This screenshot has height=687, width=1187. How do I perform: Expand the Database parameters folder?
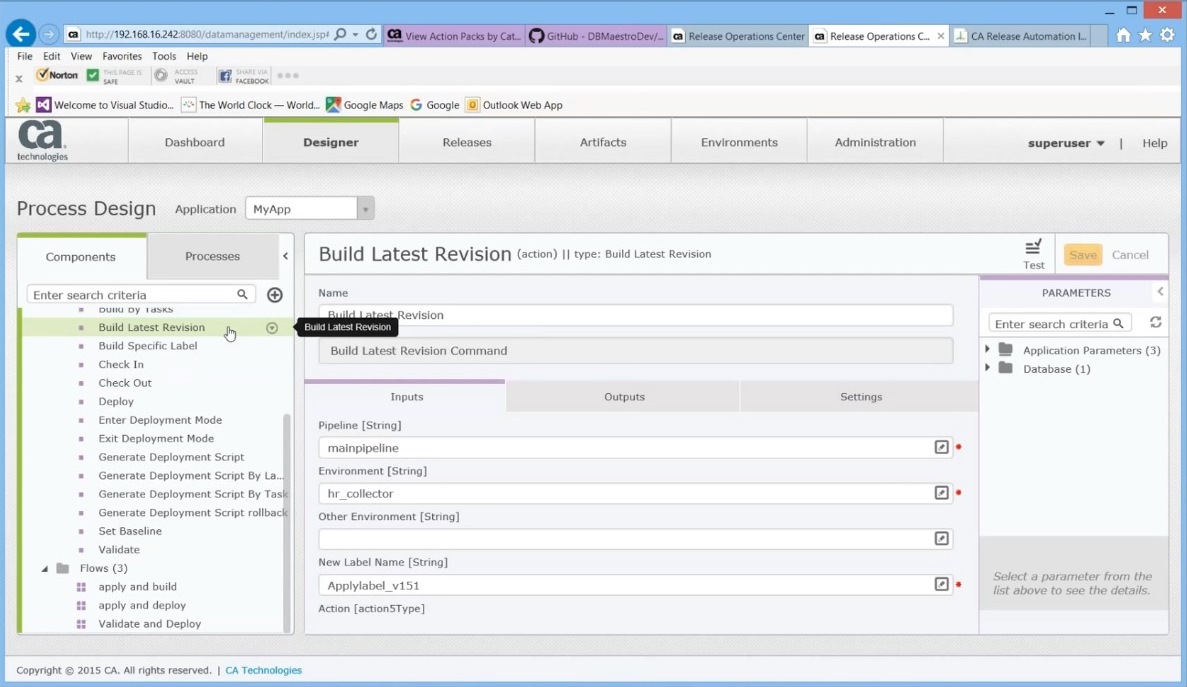[988, 369]
